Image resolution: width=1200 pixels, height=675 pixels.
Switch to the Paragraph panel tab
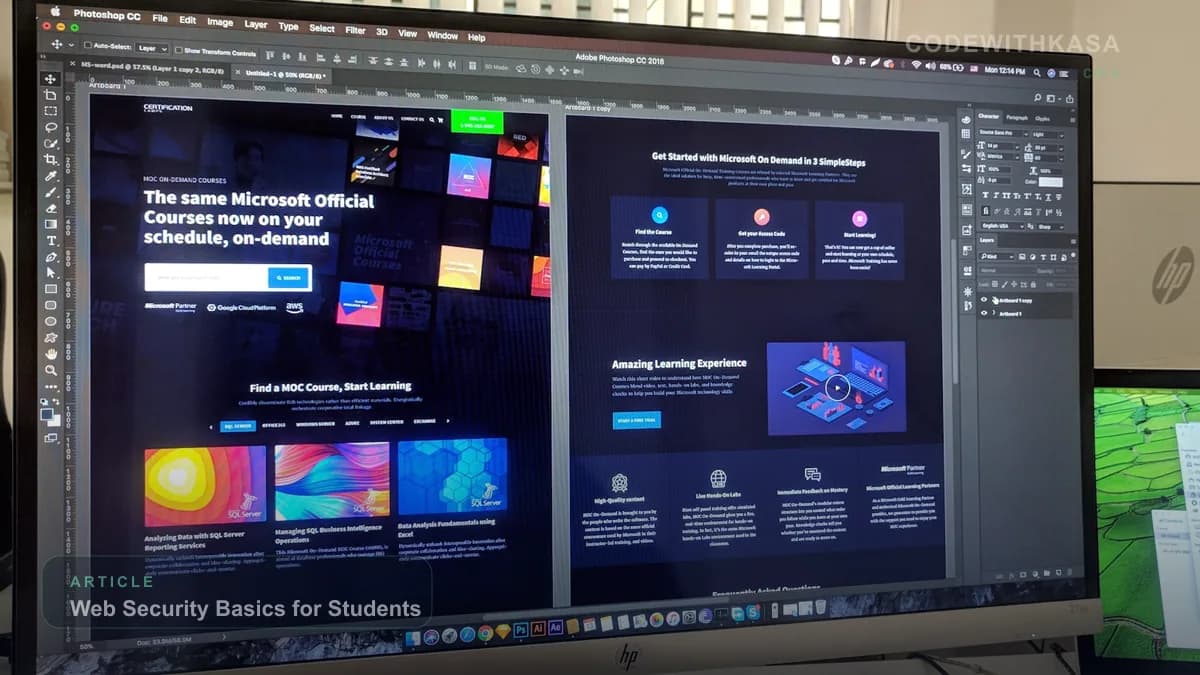(x=1017, y=118)
